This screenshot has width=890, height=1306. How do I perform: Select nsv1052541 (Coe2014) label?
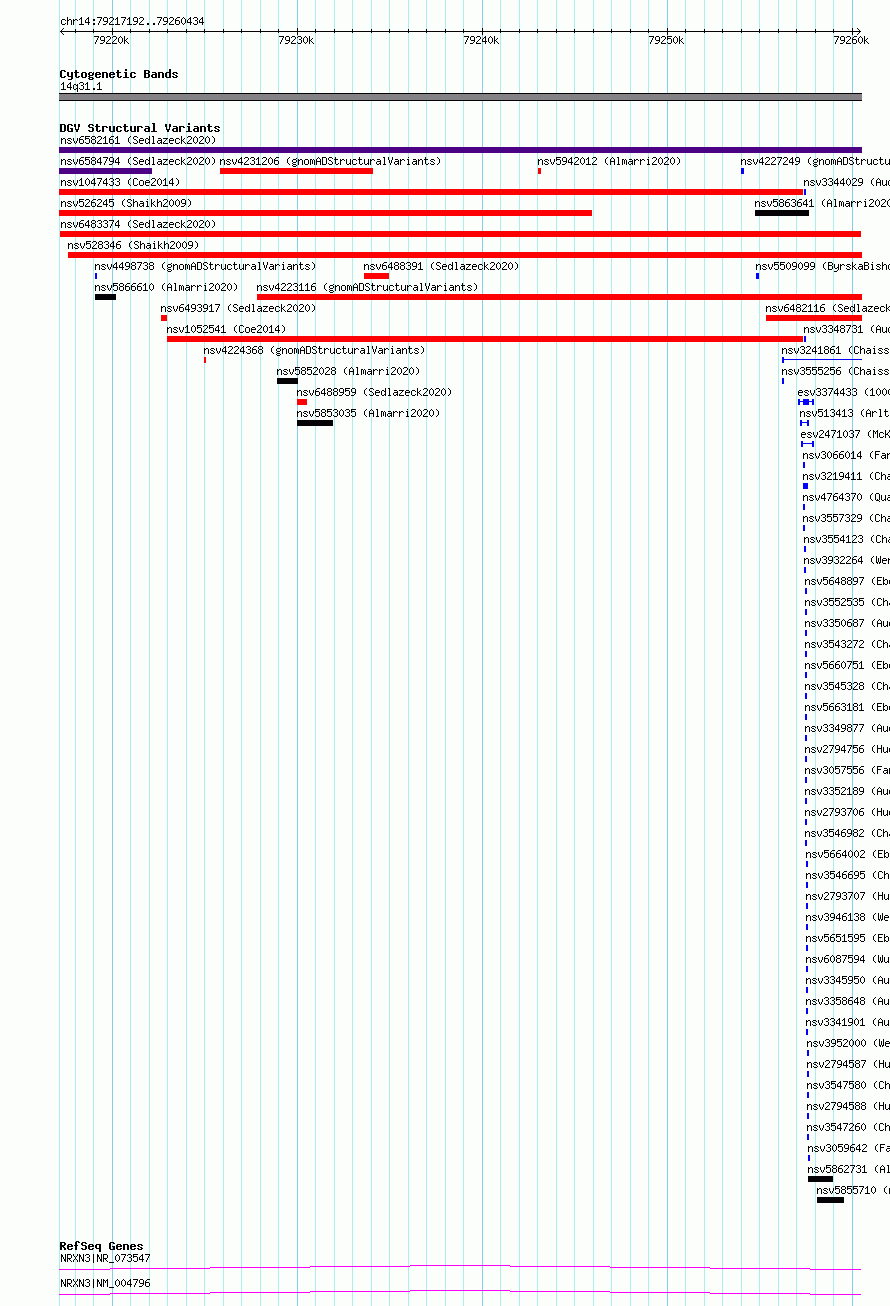(x=226, y=329)
